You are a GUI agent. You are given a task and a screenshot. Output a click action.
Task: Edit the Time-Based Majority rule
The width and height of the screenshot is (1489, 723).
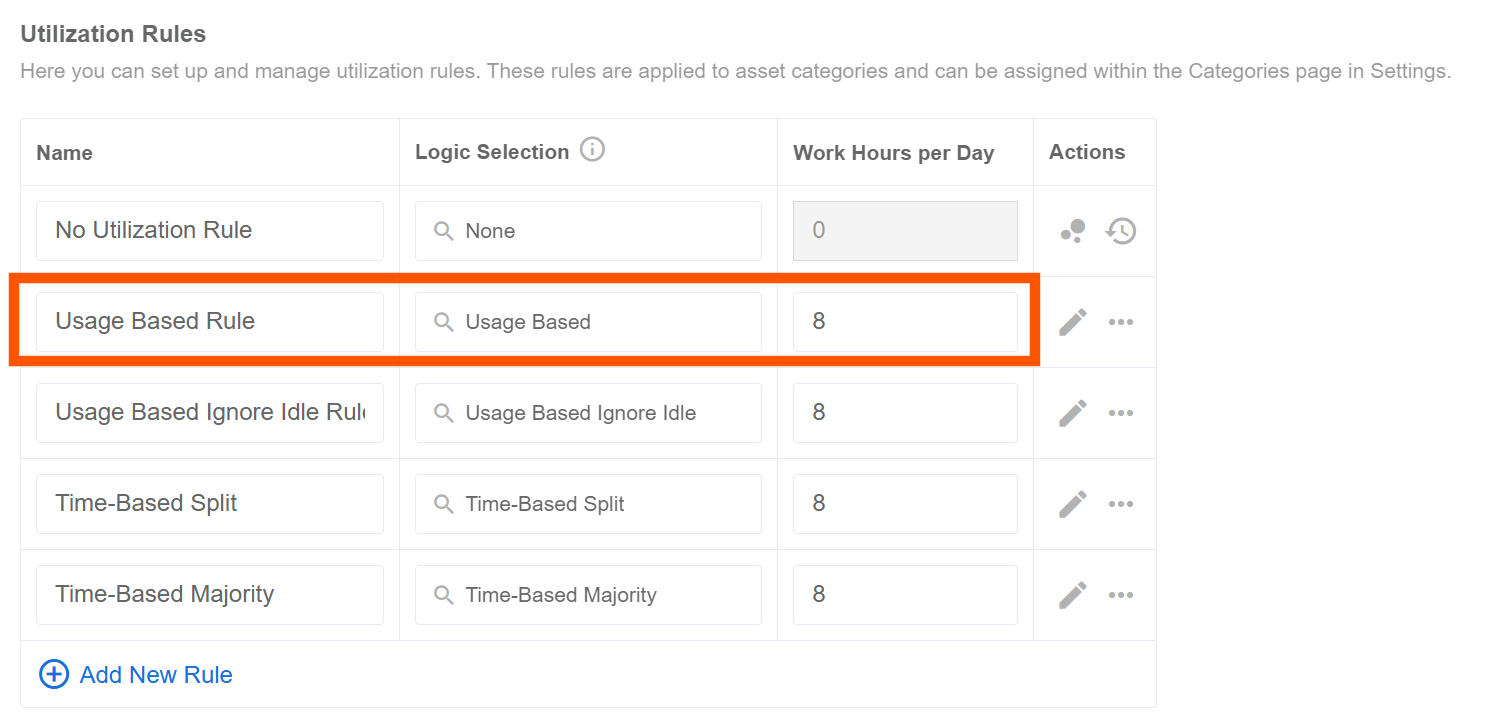(x=1072, y=595)
